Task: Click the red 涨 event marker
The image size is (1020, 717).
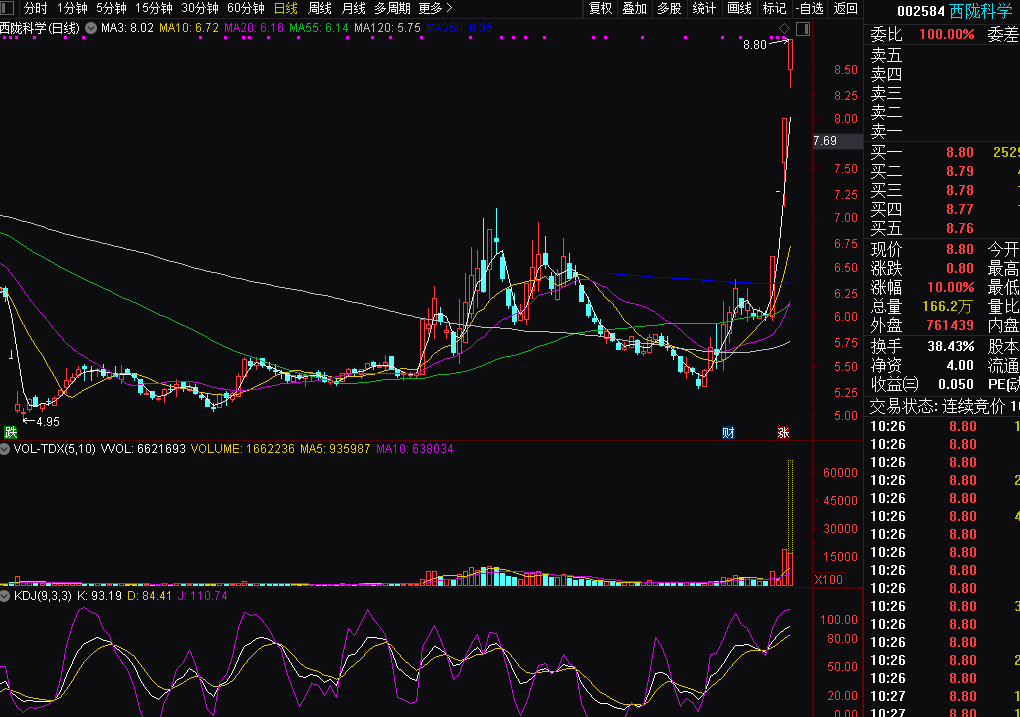Action: [x=783, y=432]
